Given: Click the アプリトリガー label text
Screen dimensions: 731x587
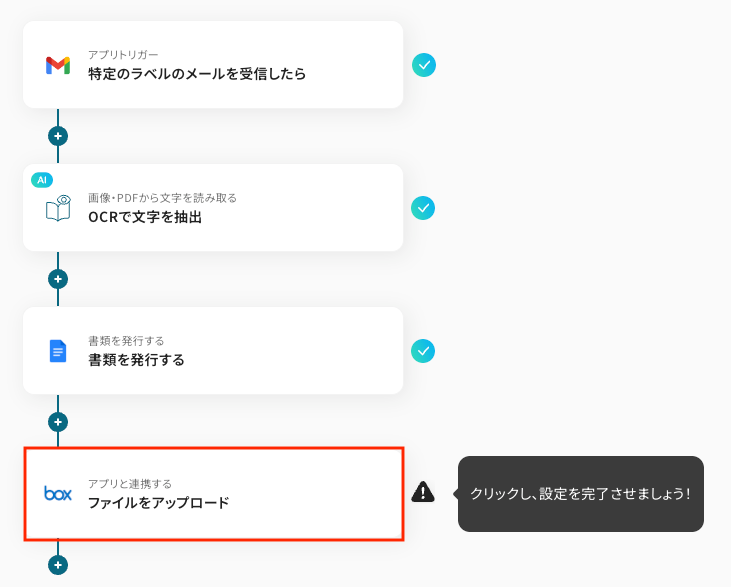Looking at the screenshot, I should 123,55.
